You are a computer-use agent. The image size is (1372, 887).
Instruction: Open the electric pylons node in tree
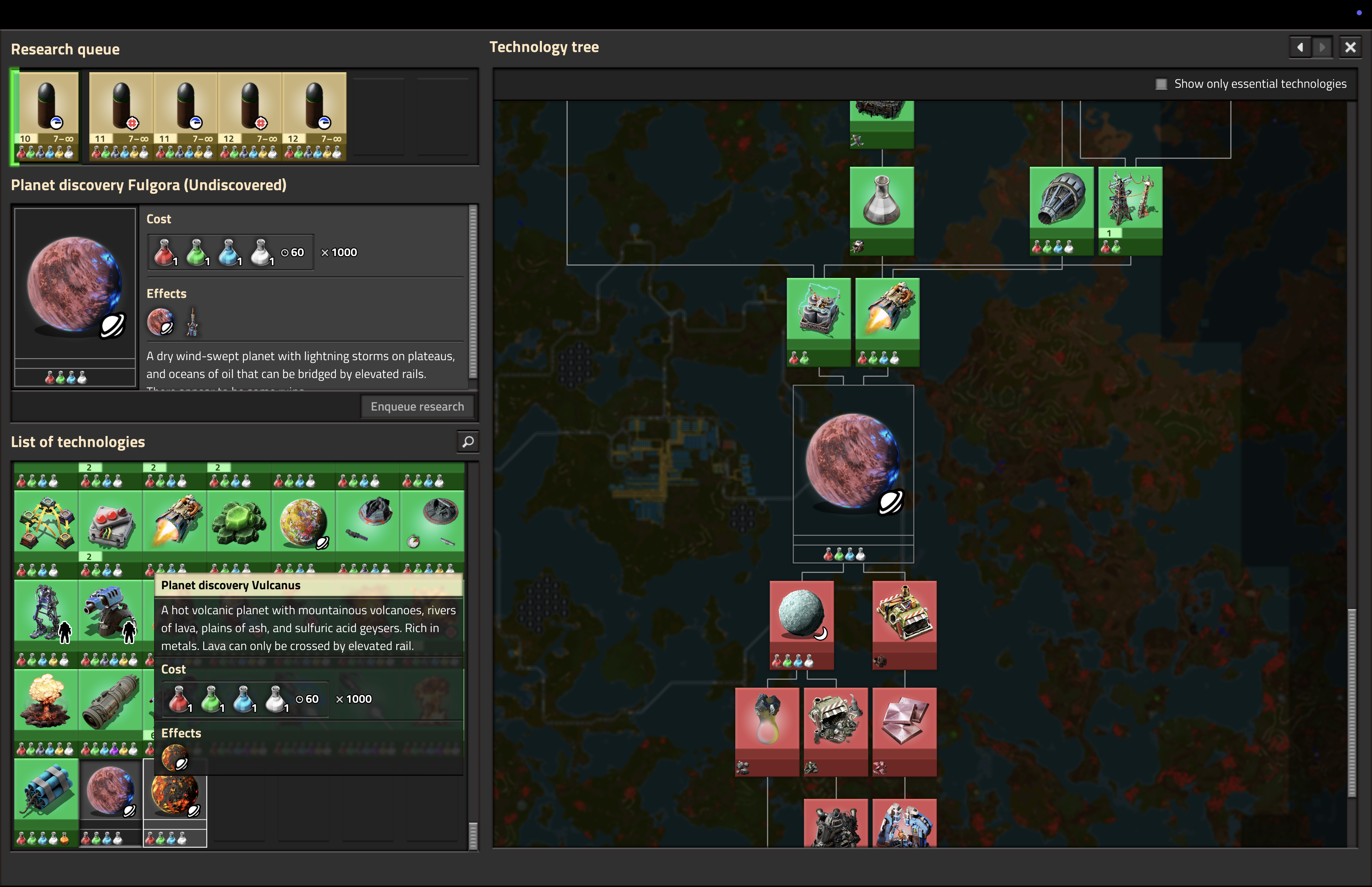coord(1130,211)
